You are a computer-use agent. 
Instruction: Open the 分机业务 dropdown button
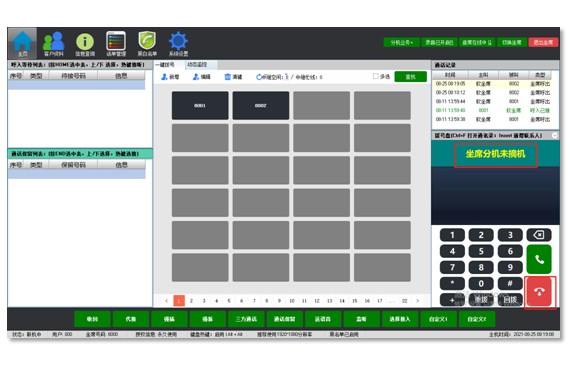click(x=402, y=43)
